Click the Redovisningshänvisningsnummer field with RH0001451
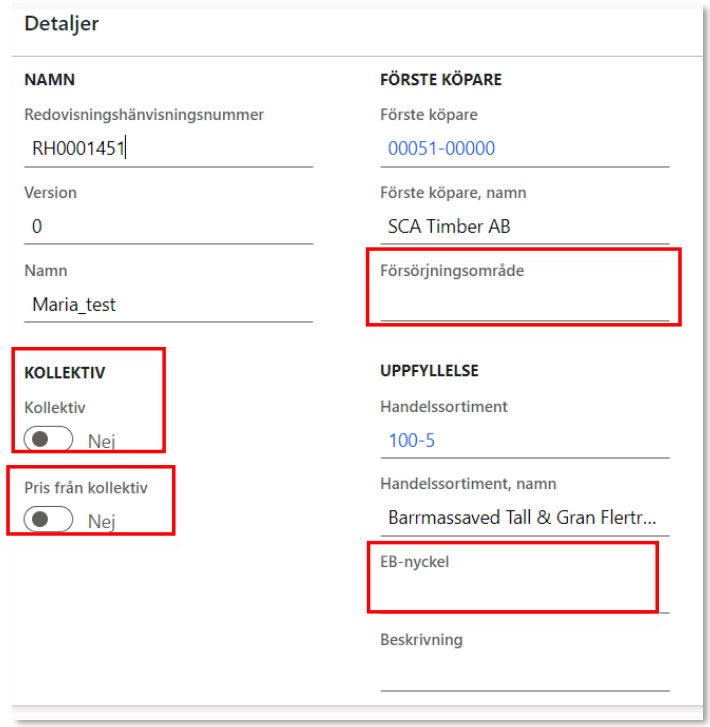710x727 pixels. [168, 148]
